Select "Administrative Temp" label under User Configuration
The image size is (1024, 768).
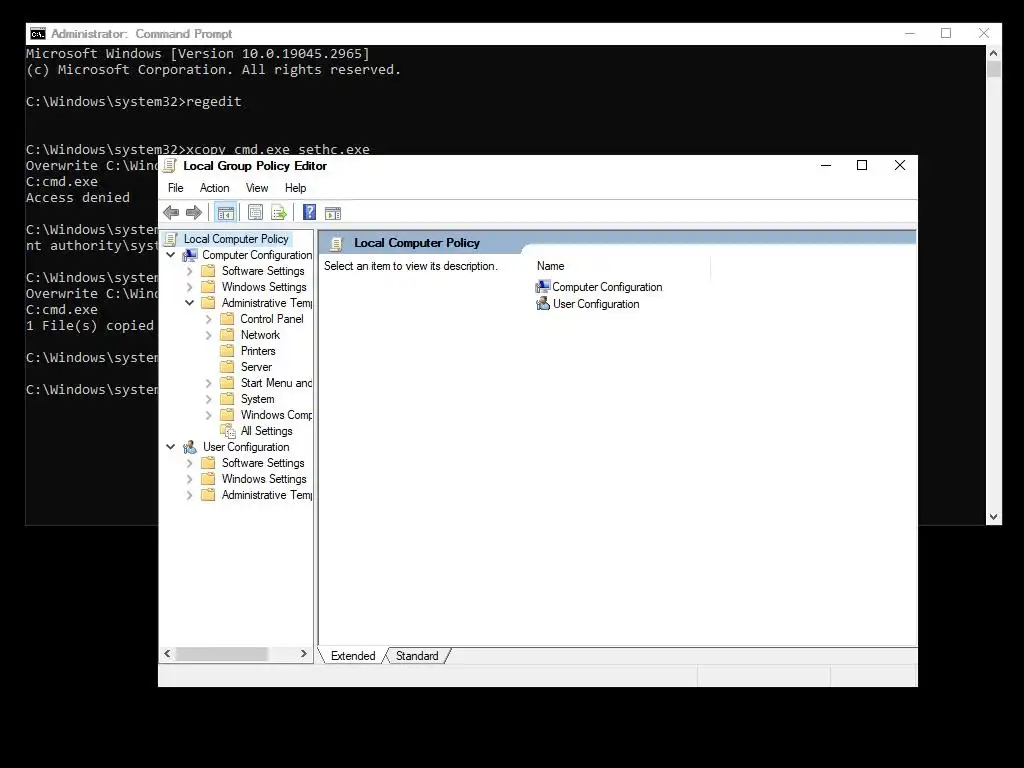click(x=267, y=495)
